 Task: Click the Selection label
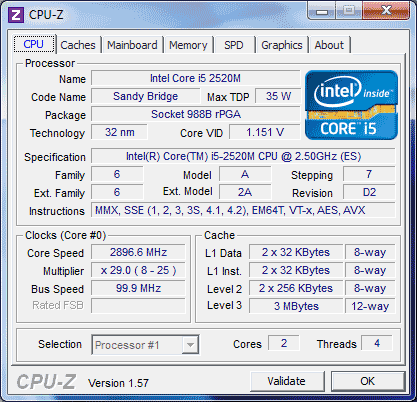pyautogui.click(x=60, y=344)
